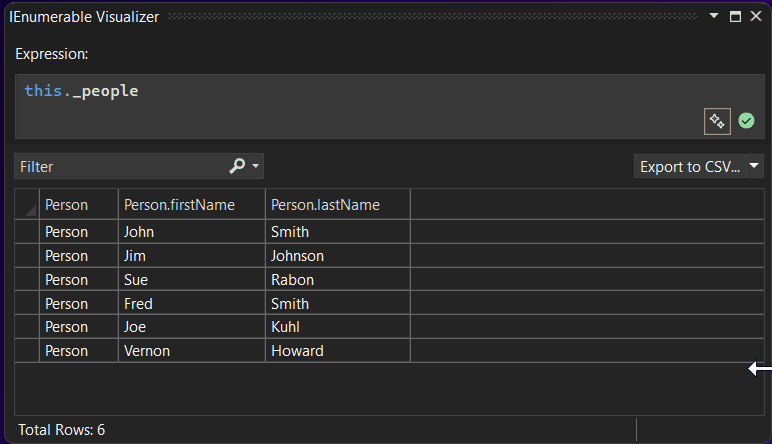This screenshot has height=444, width=772.
Task: Select the row header for Fred Smith
Action: click(27, 304)
